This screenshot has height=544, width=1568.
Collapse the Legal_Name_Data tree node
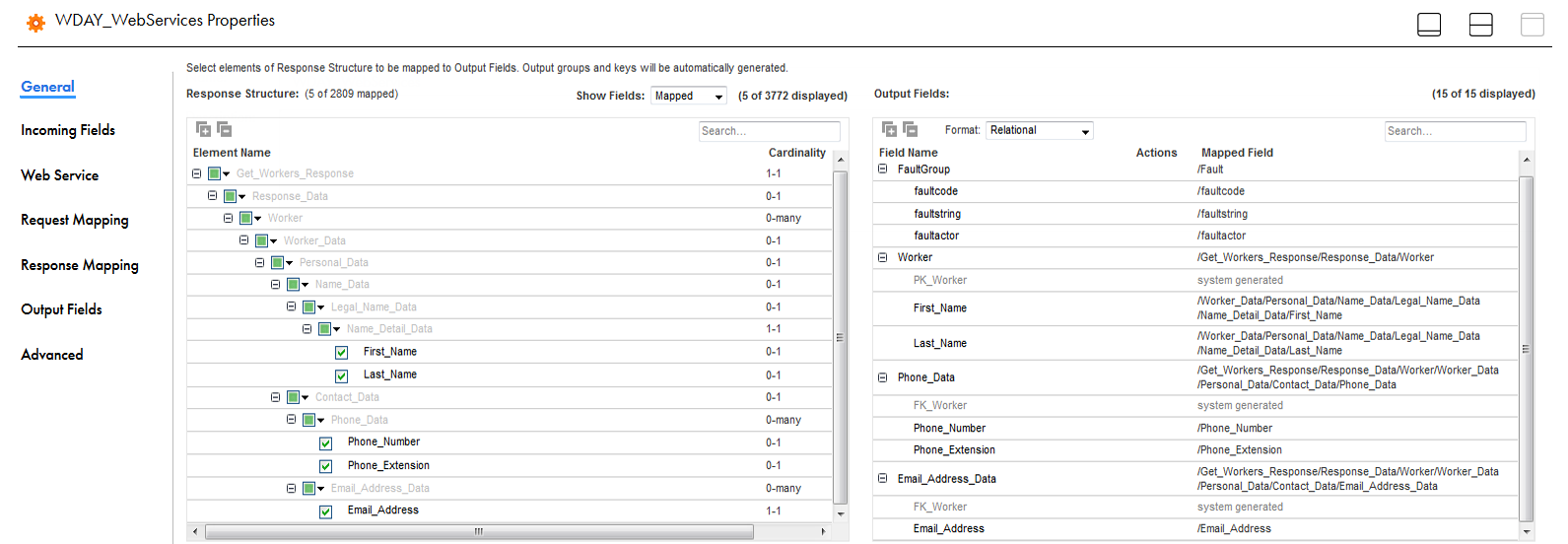point(291,306)
